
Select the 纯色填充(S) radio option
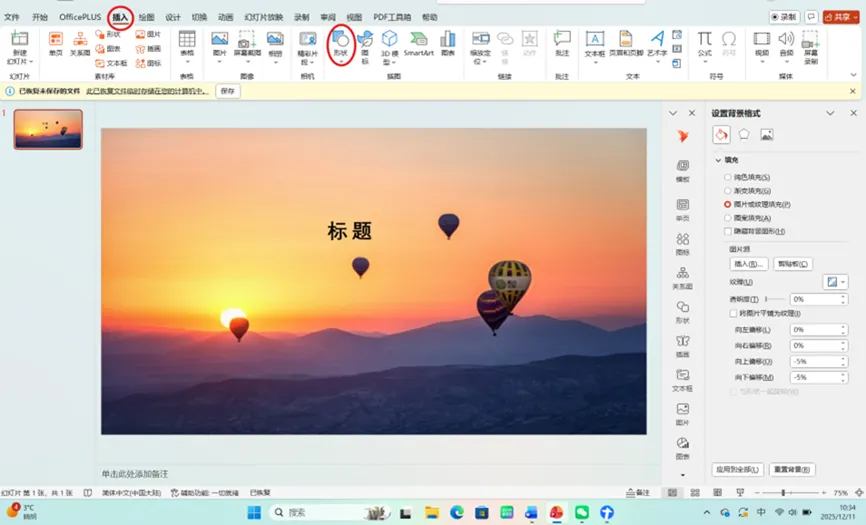click(x=728, y=177)
